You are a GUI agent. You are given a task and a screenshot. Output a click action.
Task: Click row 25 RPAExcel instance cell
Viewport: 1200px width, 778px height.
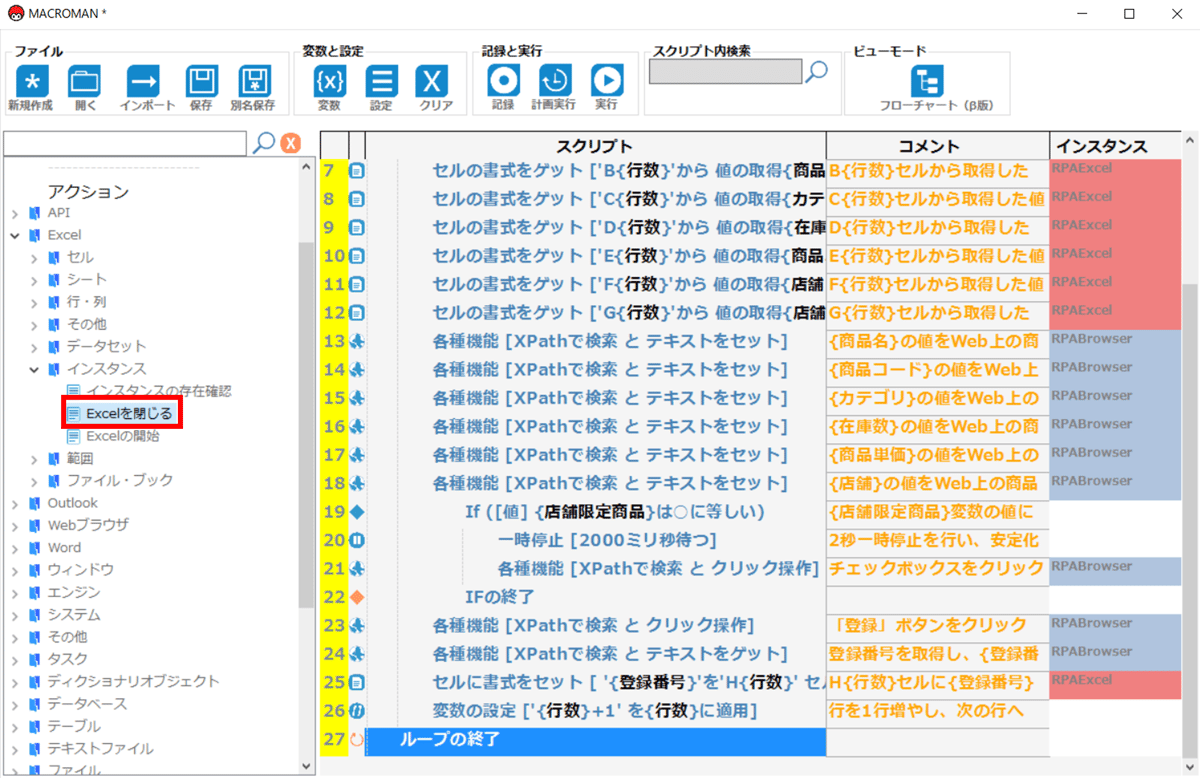(1115, 685)
